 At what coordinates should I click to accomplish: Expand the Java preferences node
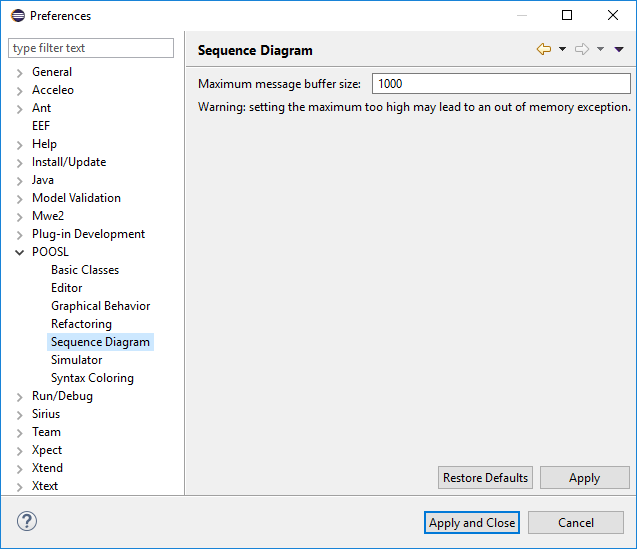click(19, 180)
